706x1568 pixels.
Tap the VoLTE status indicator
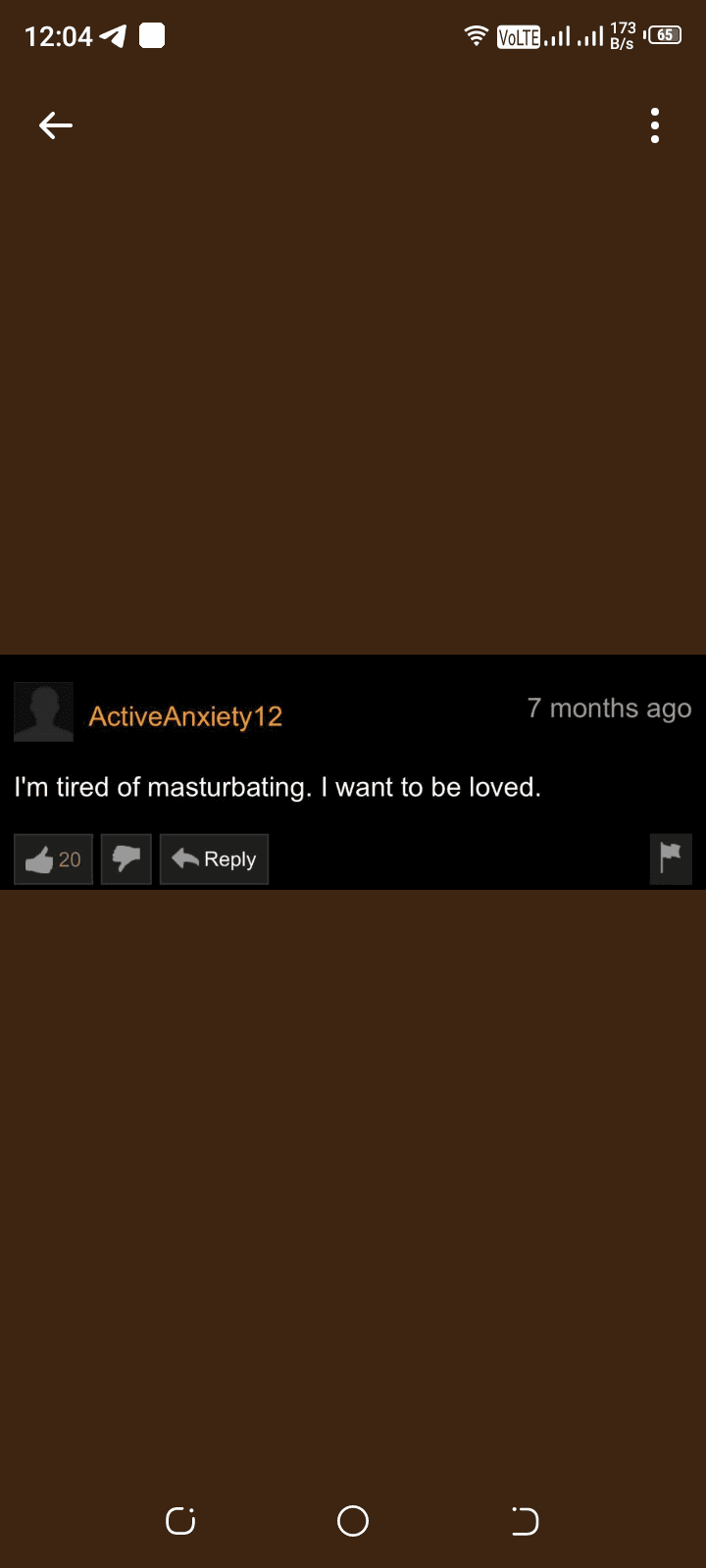[x=519, y=37]
